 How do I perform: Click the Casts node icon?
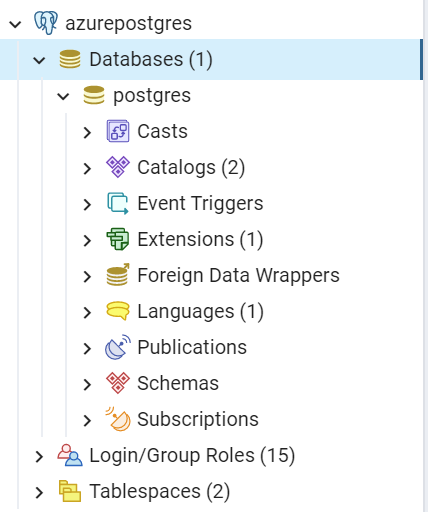pyautogui.click(x=118, y=131)
